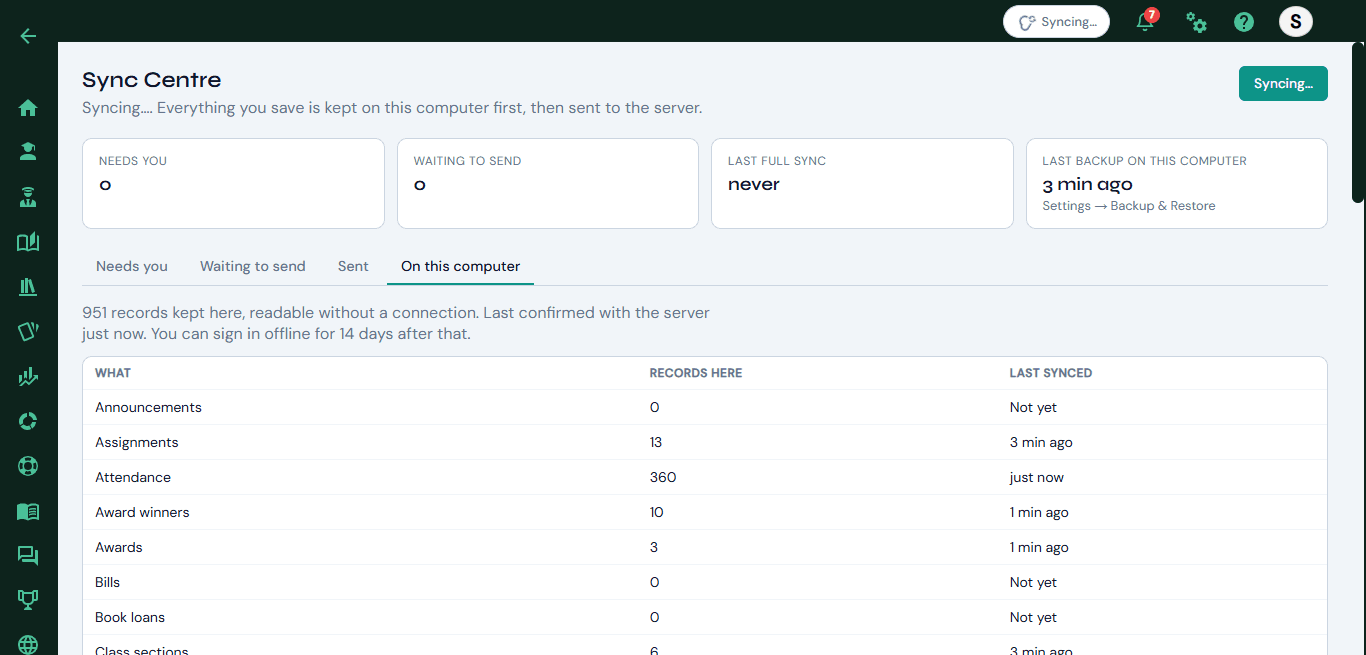1366x655 pixels.
Task: Open the chat bubbles messages icon
Action: point(28,556)
